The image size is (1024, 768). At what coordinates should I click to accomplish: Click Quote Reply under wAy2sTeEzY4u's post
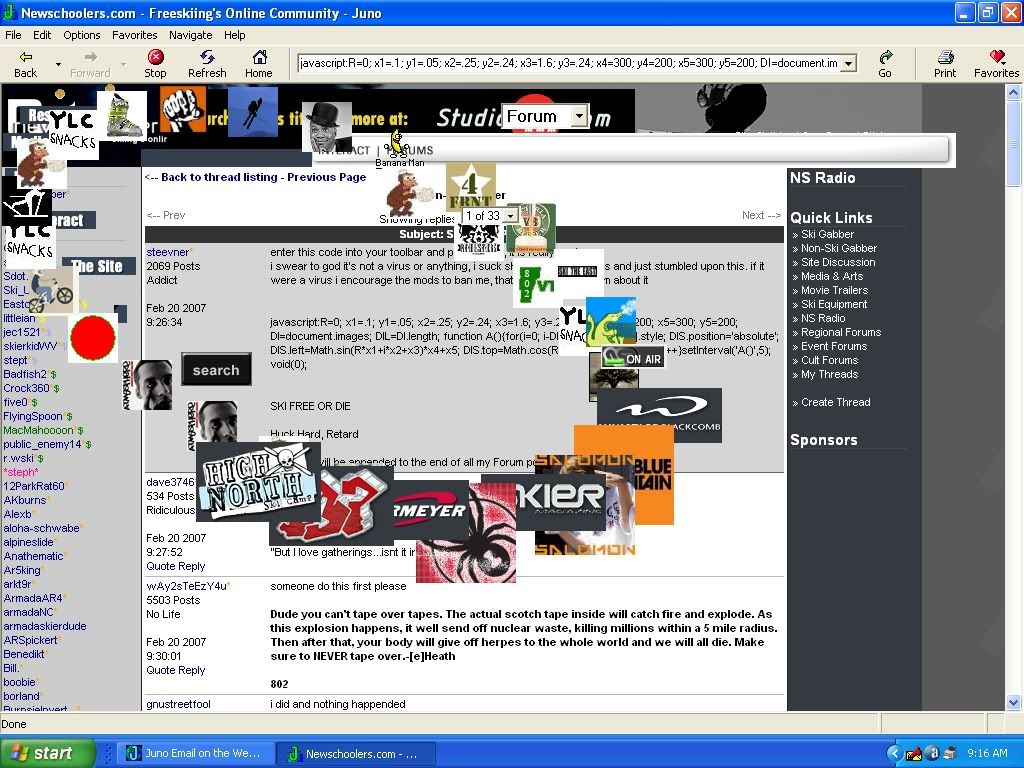coord(176,670)
